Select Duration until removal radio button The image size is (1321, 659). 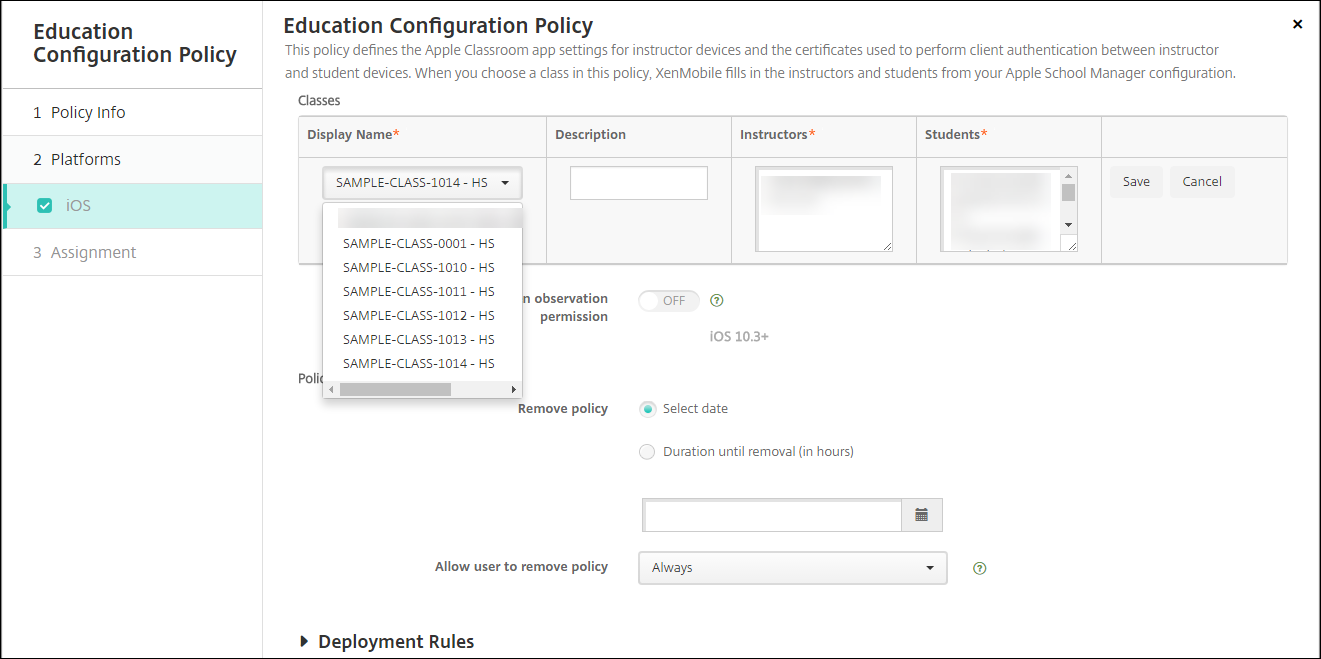pyautogui.click(x=648, y=452)
